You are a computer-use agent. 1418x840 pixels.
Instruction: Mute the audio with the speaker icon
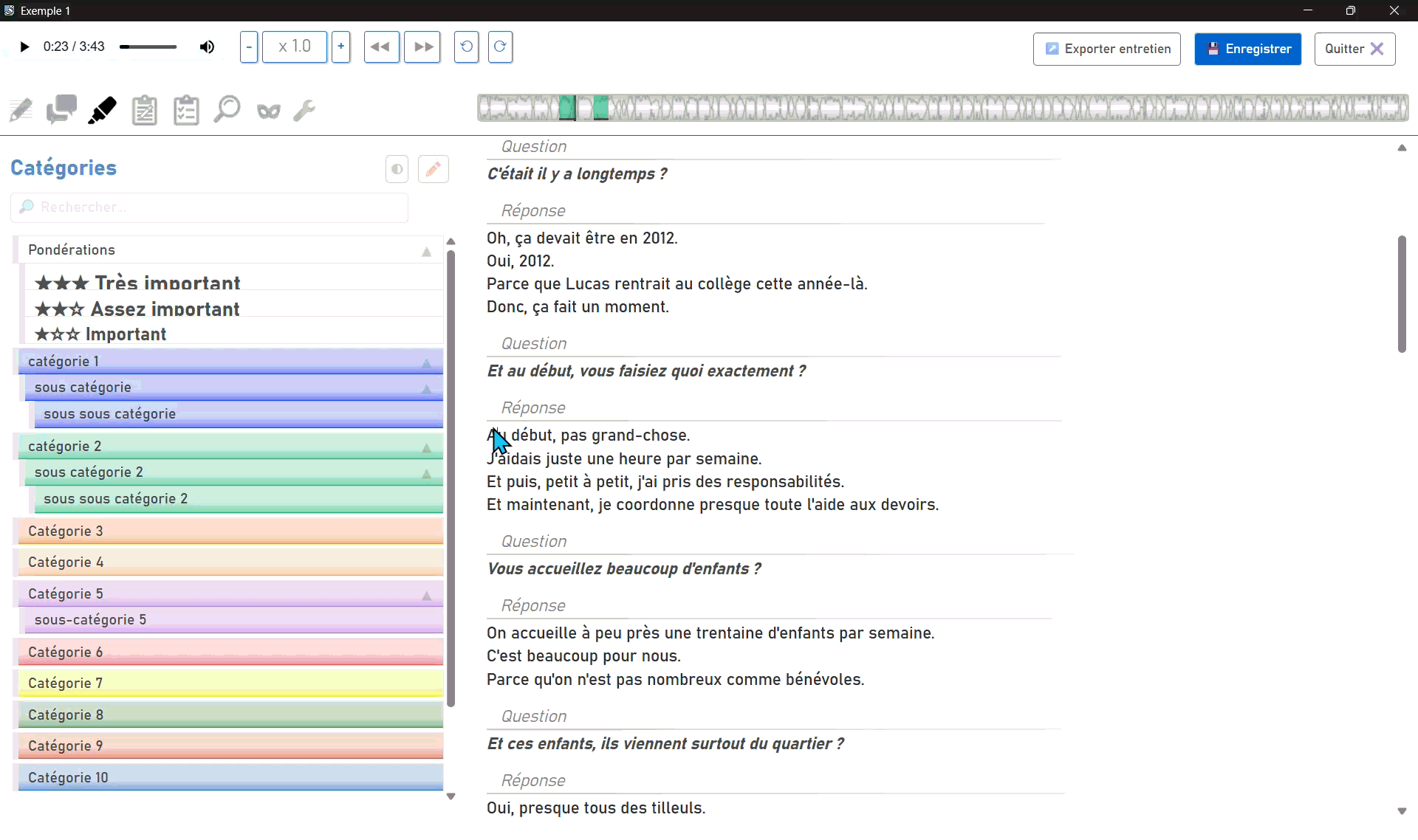coord(208,47)
